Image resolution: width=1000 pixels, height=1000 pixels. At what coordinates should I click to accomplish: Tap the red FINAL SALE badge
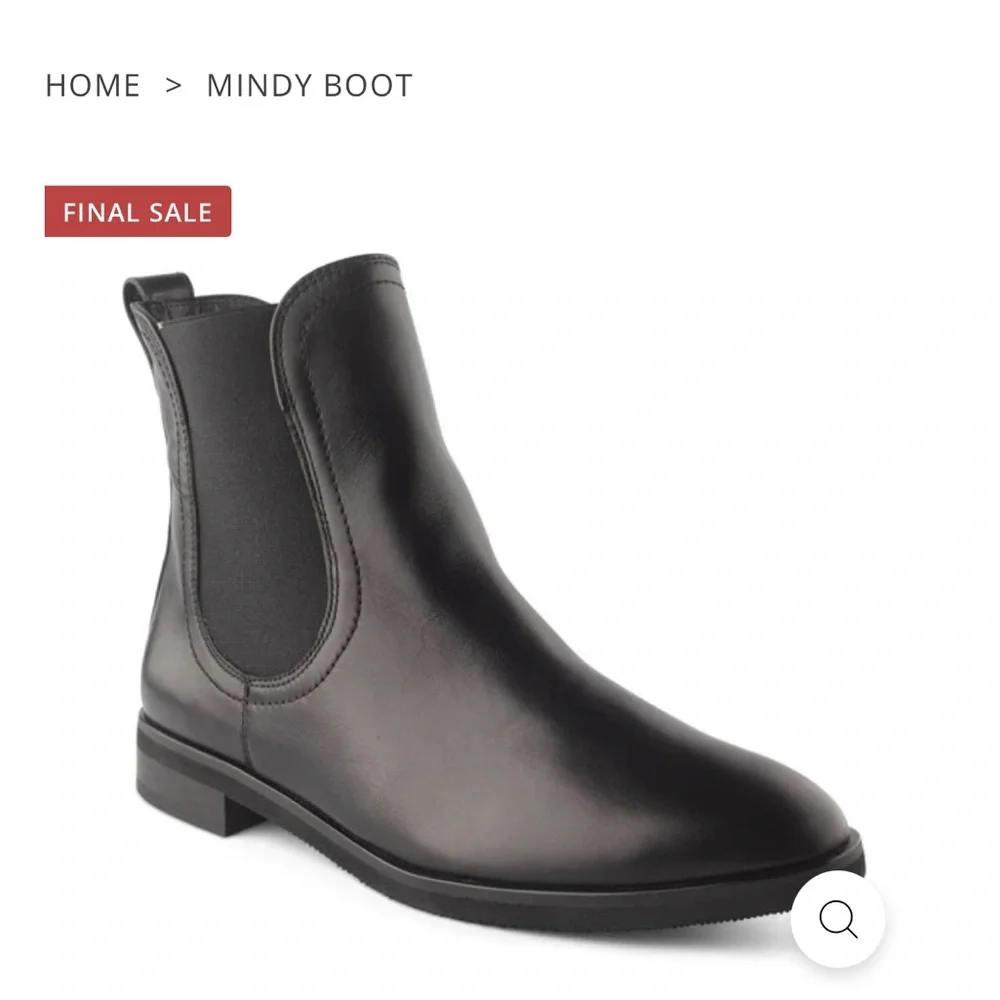[x=138, y=211]
